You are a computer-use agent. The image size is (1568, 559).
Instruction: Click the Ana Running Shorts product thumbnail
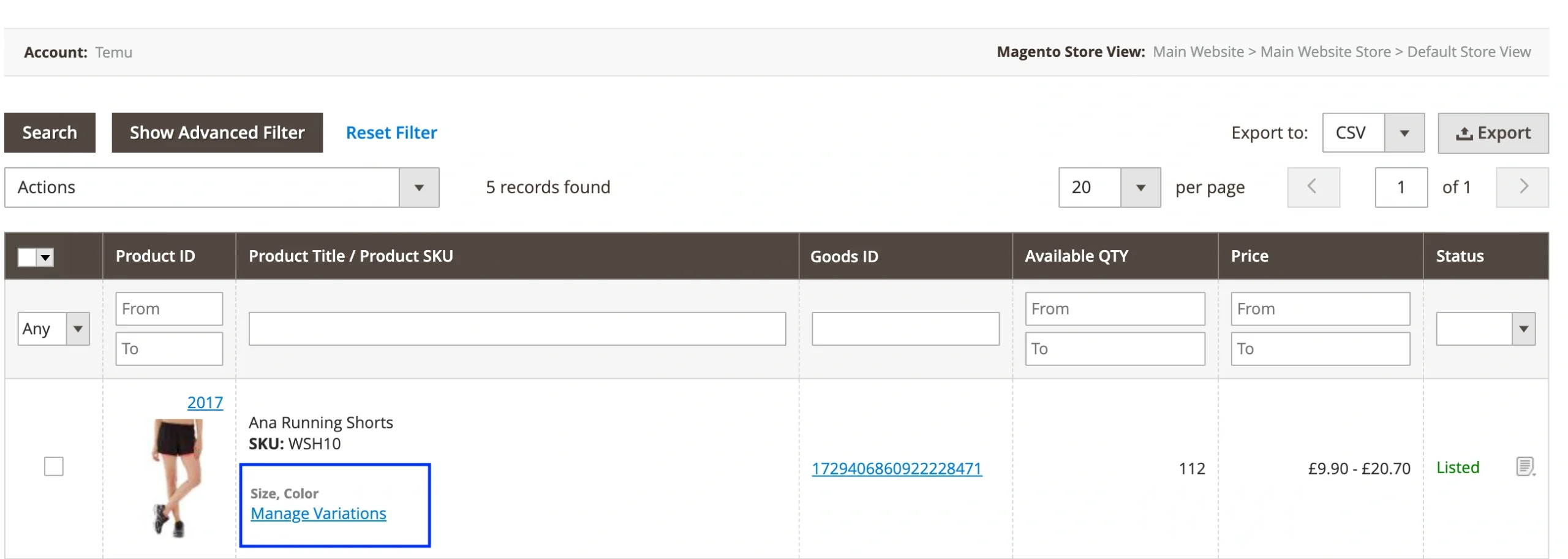(x=176, y=477)
